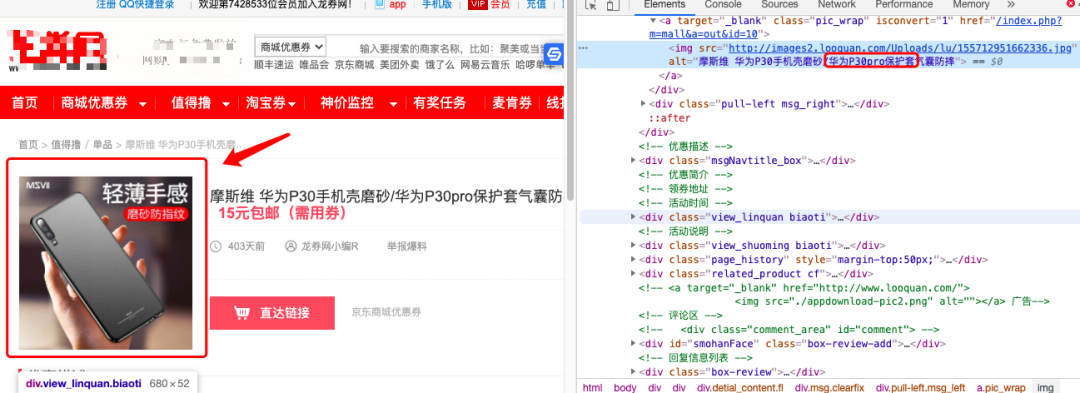Click 单品 in the breadcrumb
This screenshot has height=393, width=1080.
(x=103, y=145)
